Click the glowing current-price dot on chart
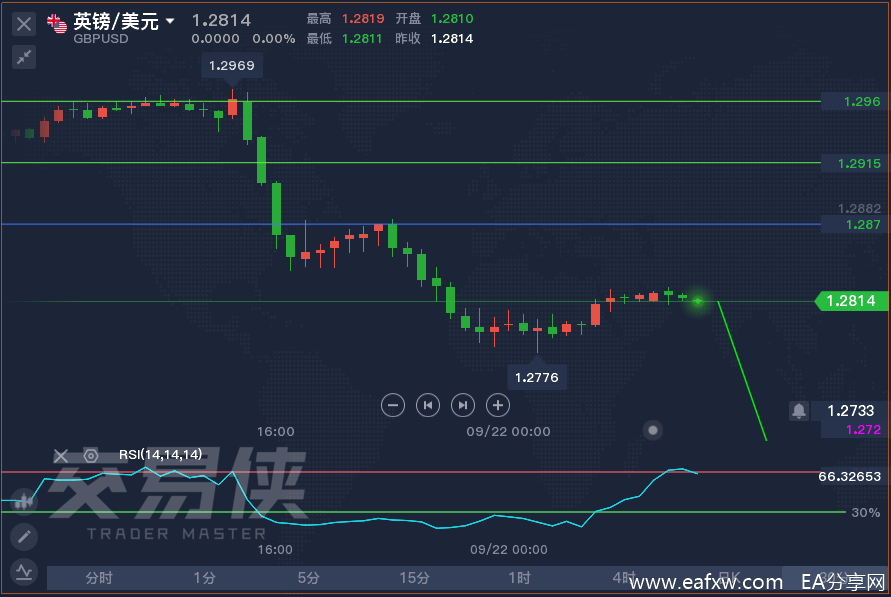The image size is (891, 597). (x=698, y=301)
